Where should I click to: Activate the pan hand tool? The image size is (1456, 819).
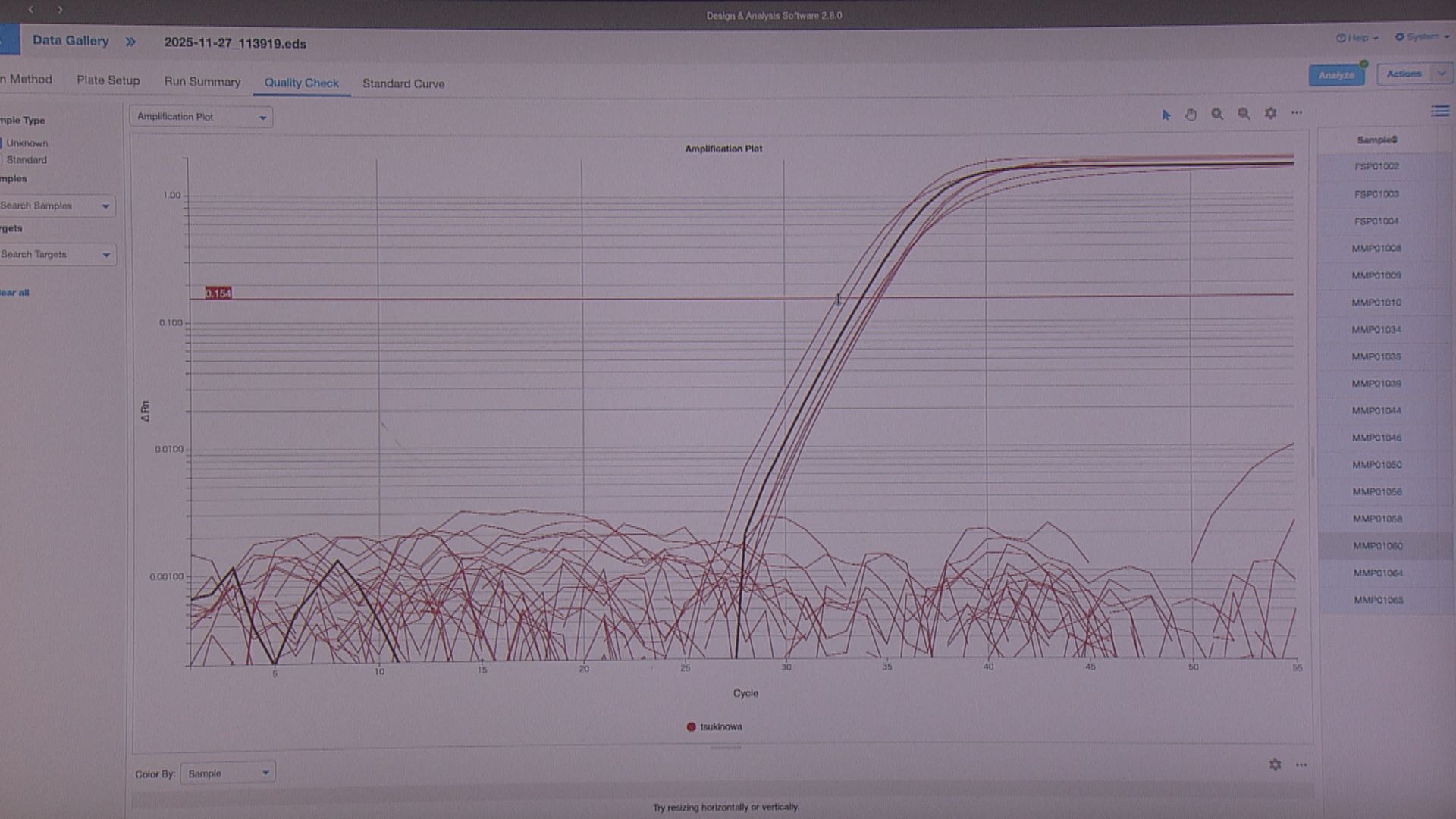coord(1191,115)
